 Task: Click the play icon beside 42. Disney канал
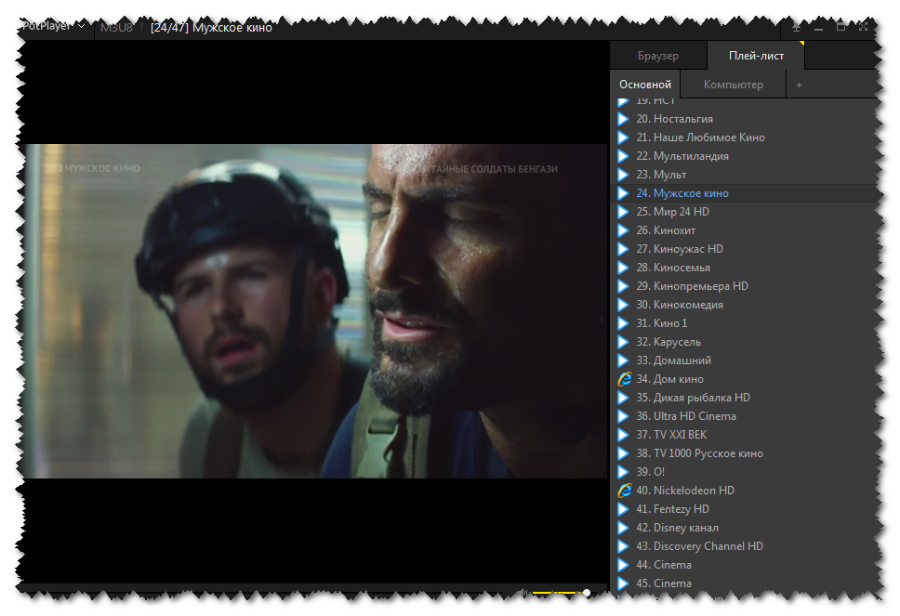(623, 528)
